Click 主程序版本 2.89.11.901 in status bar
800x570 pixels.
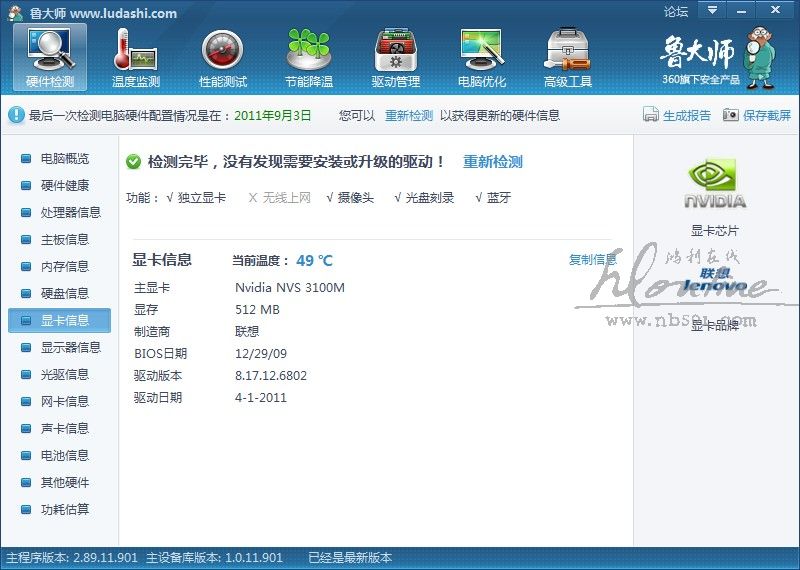click(x=72, y=558)
